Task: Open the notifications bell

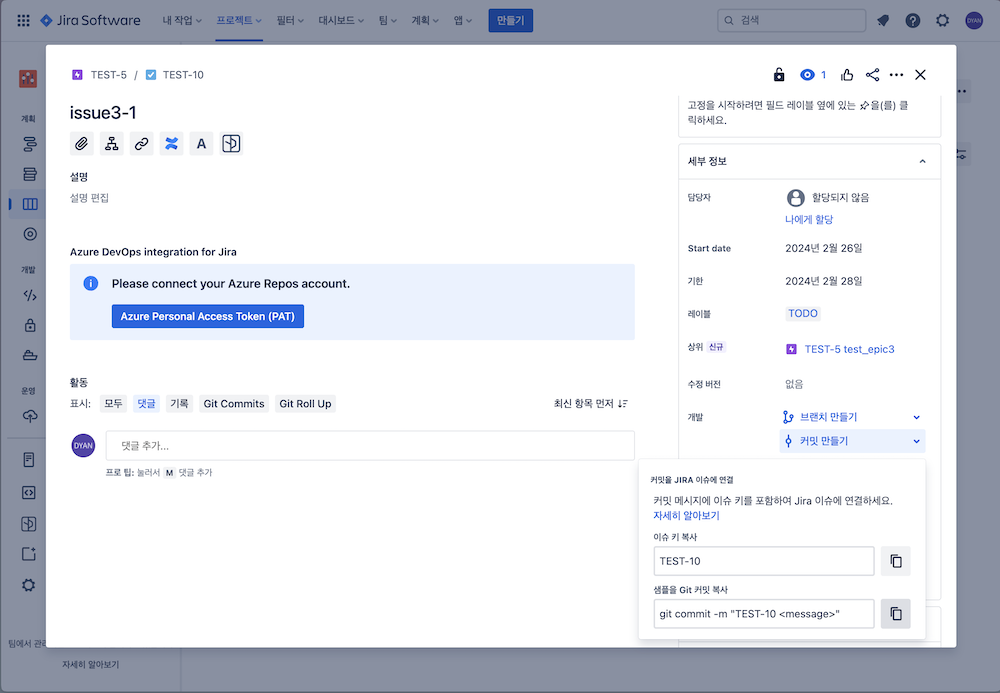Action: 883,20
